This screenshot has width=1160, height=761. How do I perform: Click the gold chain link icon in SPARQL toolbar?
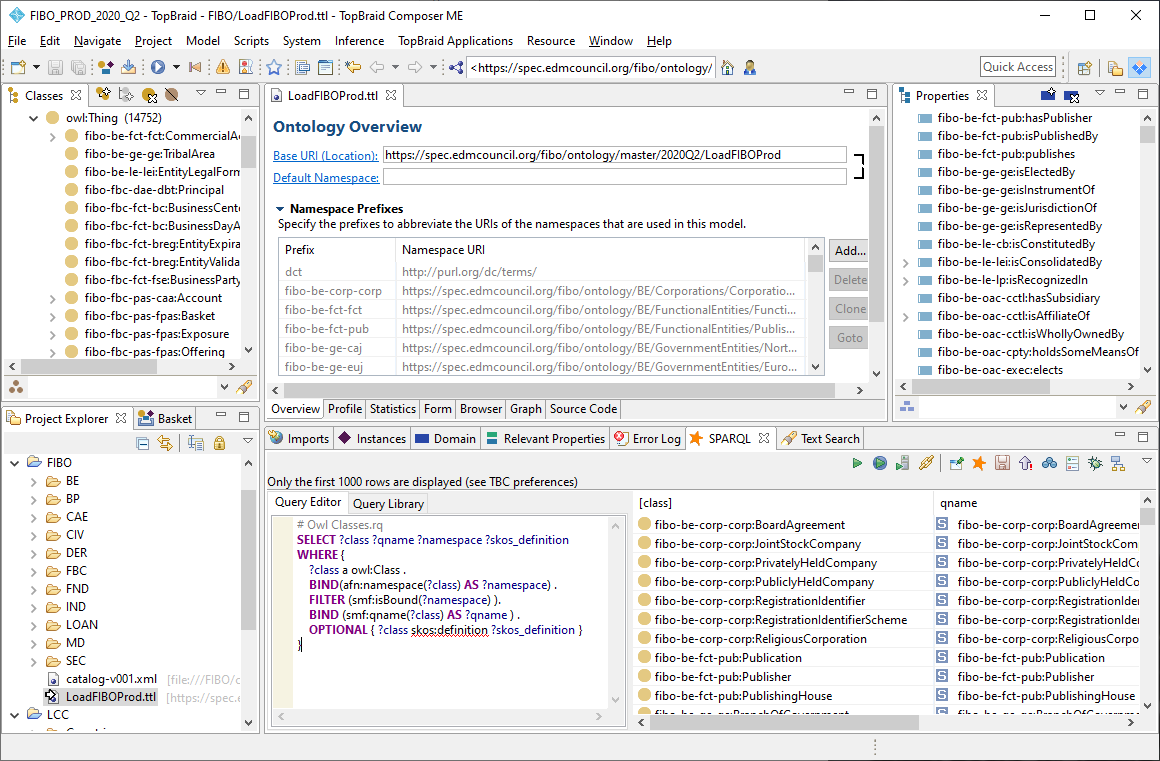925,463
